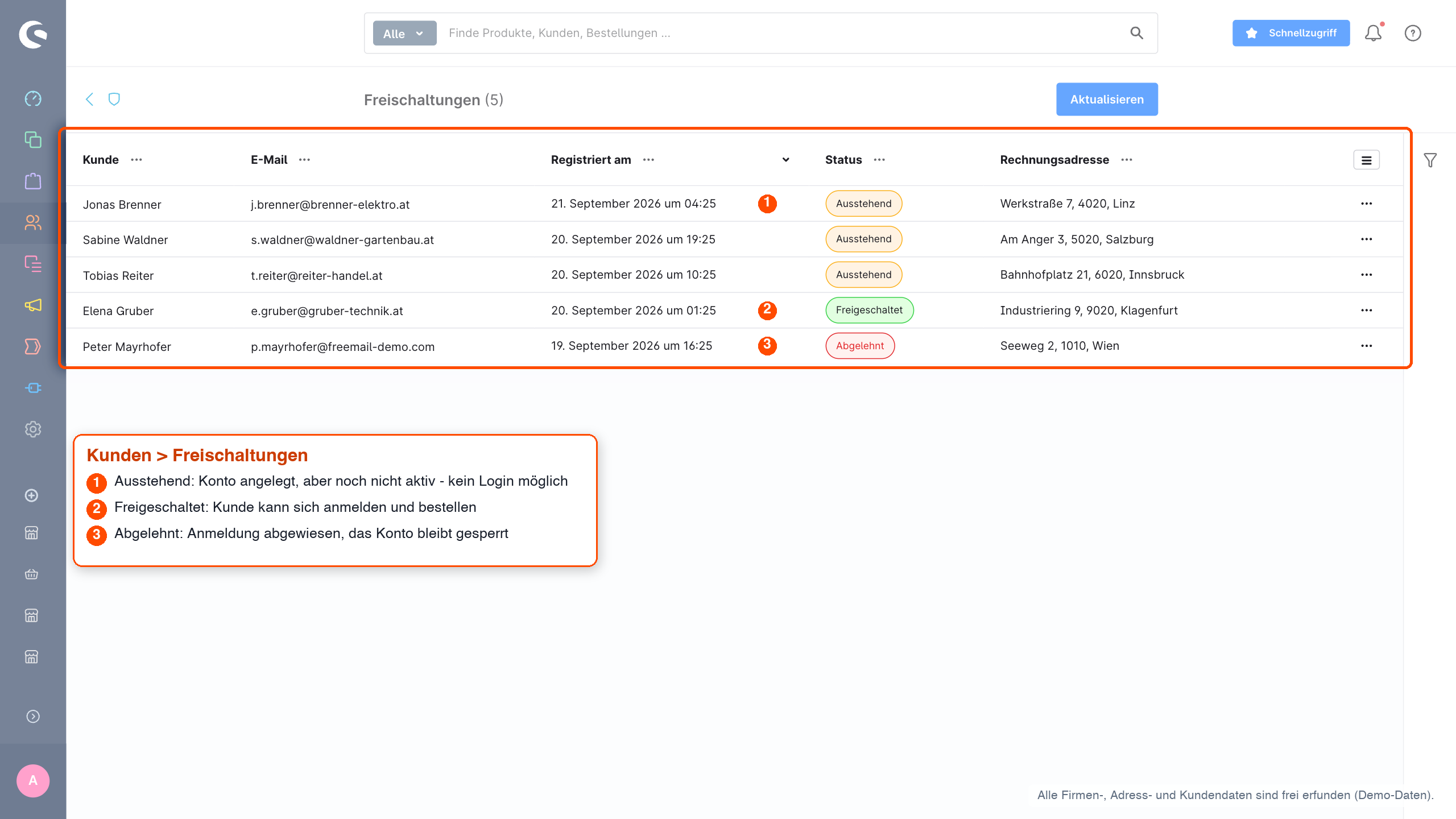1456x819 pixels.
Task: Open the Marketing megaphone icon
Action: click(33, 305)
